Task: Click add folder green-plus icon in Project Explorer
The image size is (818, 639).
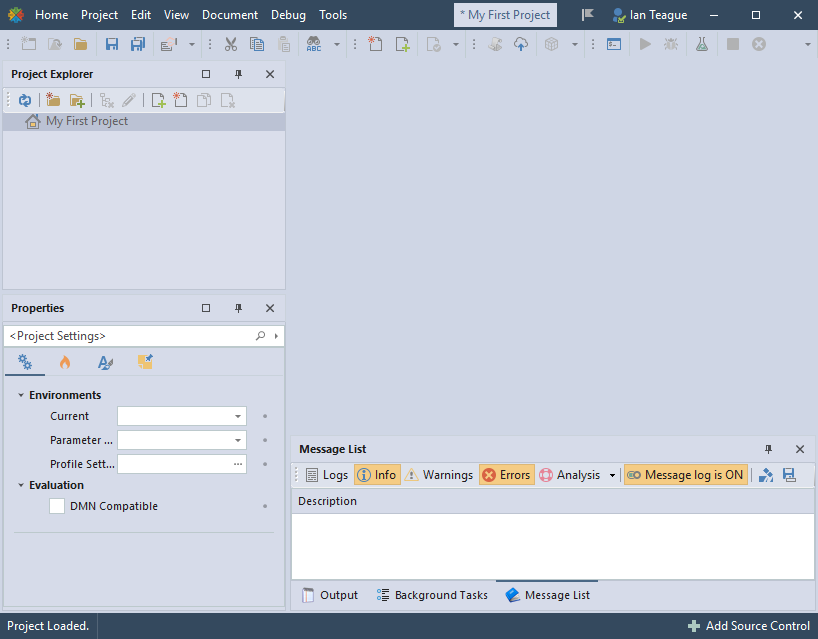Action: 77,100
